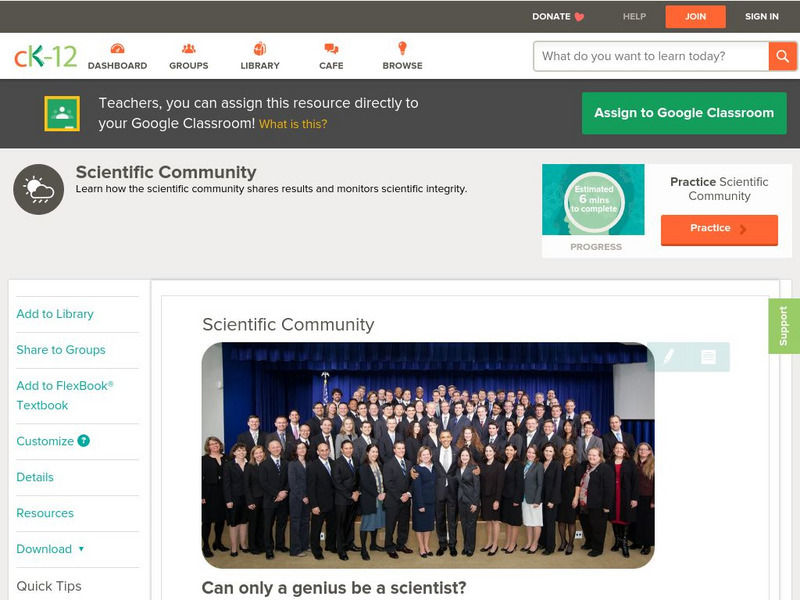Open the Groups people icon
800x600 pixels.
coord(189,48)
